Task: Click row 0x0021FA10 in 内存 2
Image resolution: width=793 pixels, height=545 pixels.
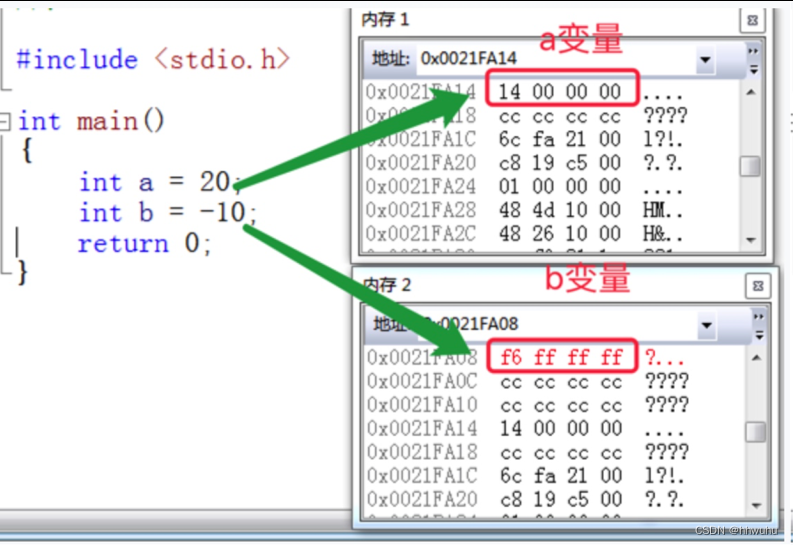Action: 528,405
